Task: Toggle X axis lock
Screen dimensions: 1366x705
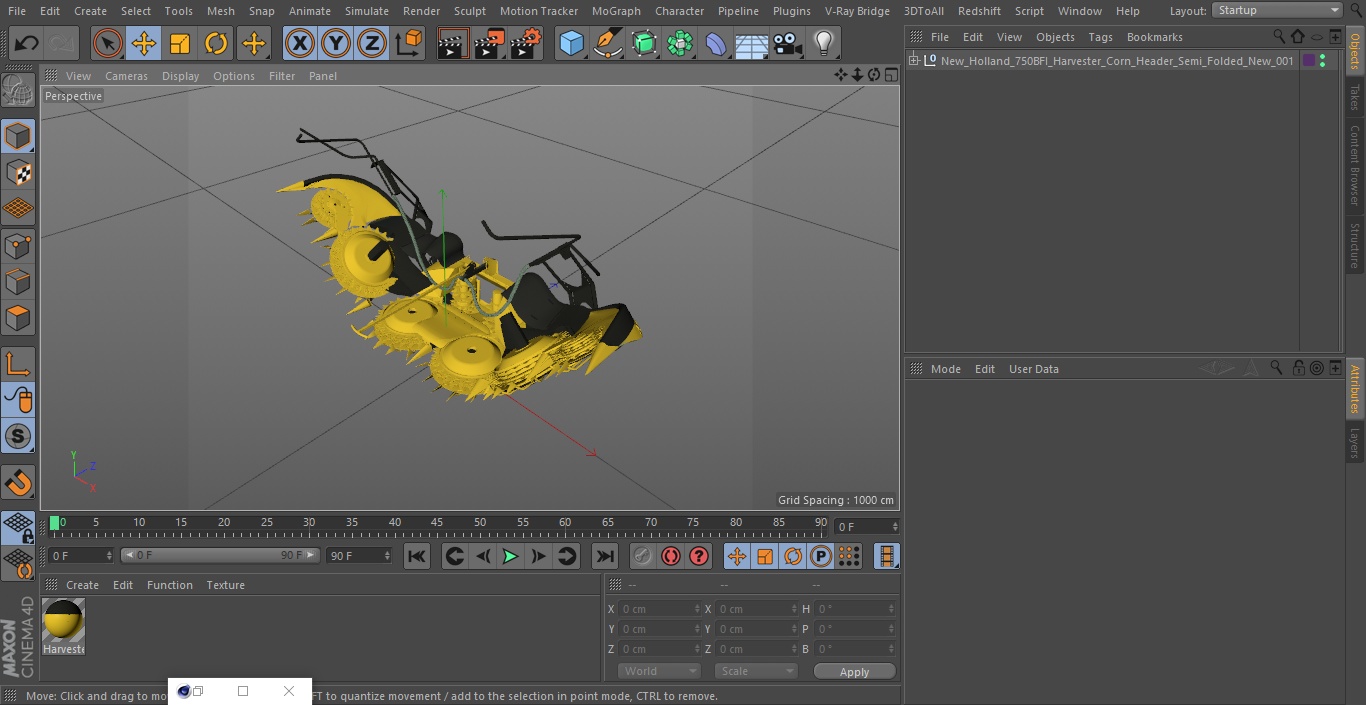Action: coord(299,44)
